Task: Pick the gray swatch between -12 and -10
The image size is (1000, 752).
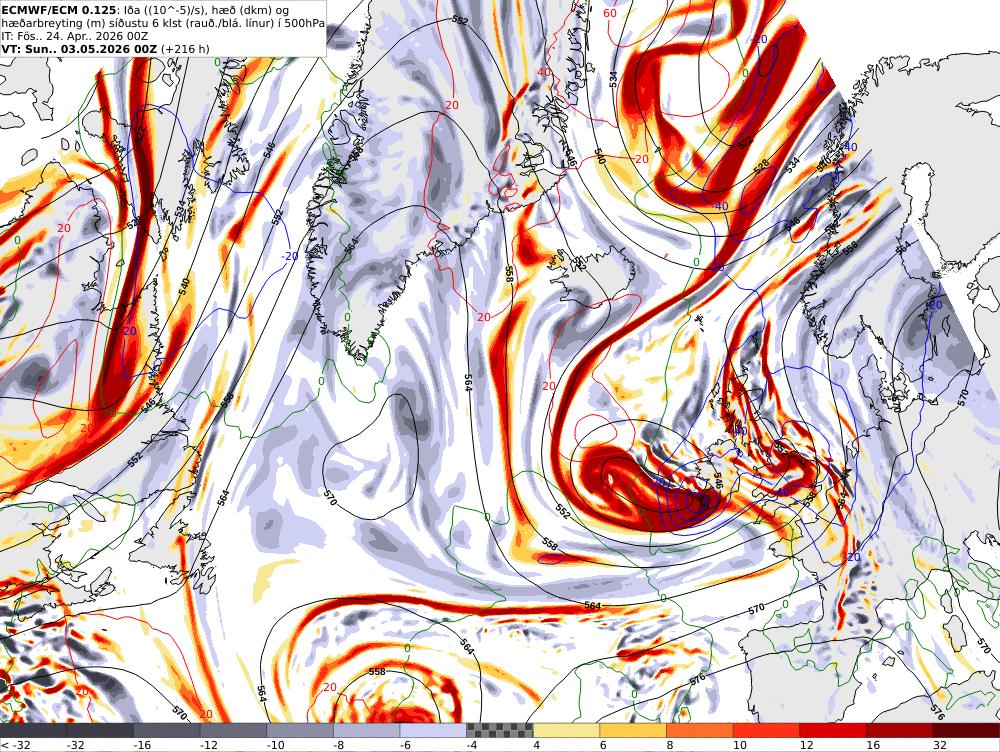Action: click(233, 730)
